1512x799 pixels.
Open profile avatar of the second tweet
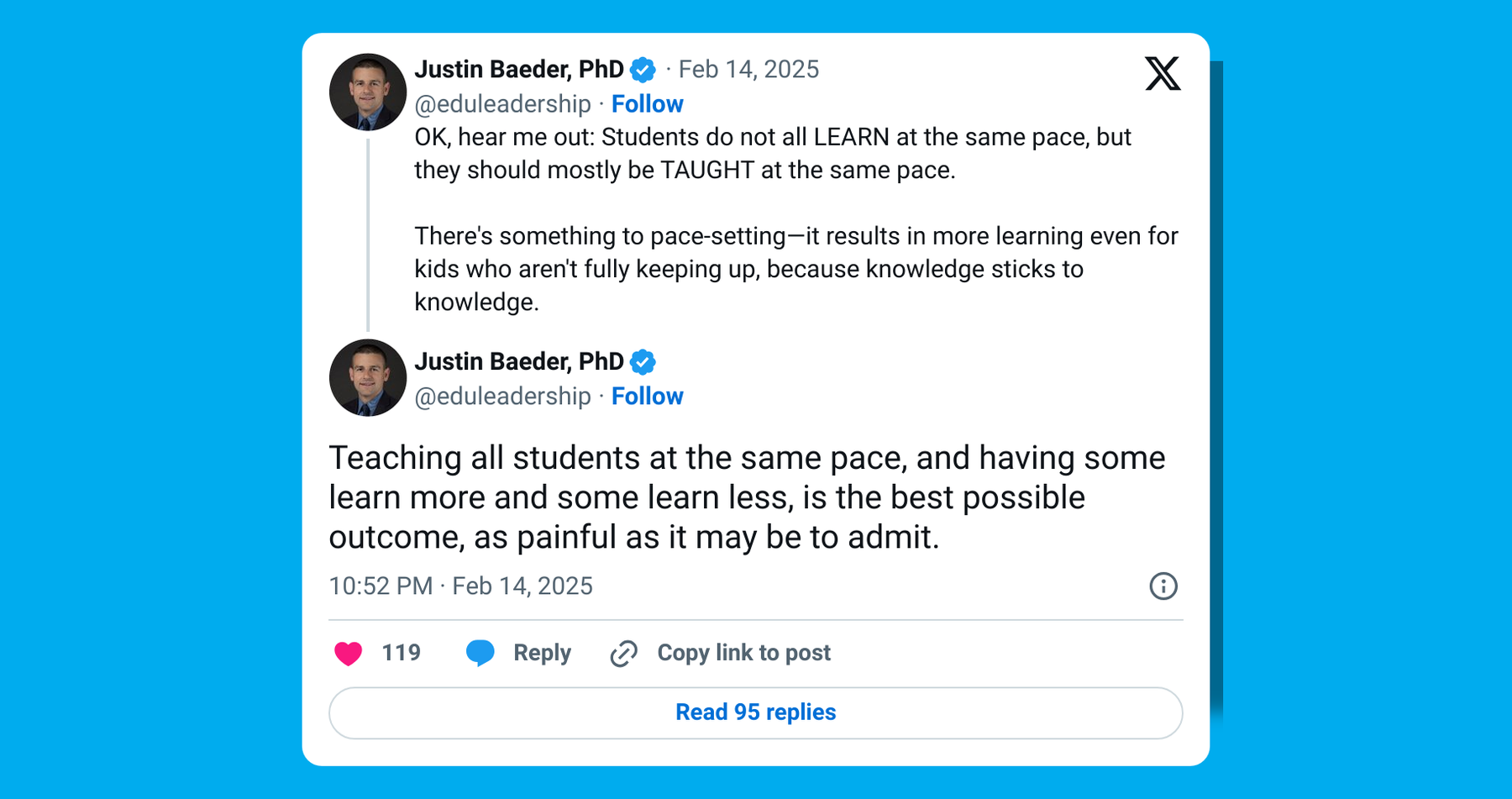[368, 378]
